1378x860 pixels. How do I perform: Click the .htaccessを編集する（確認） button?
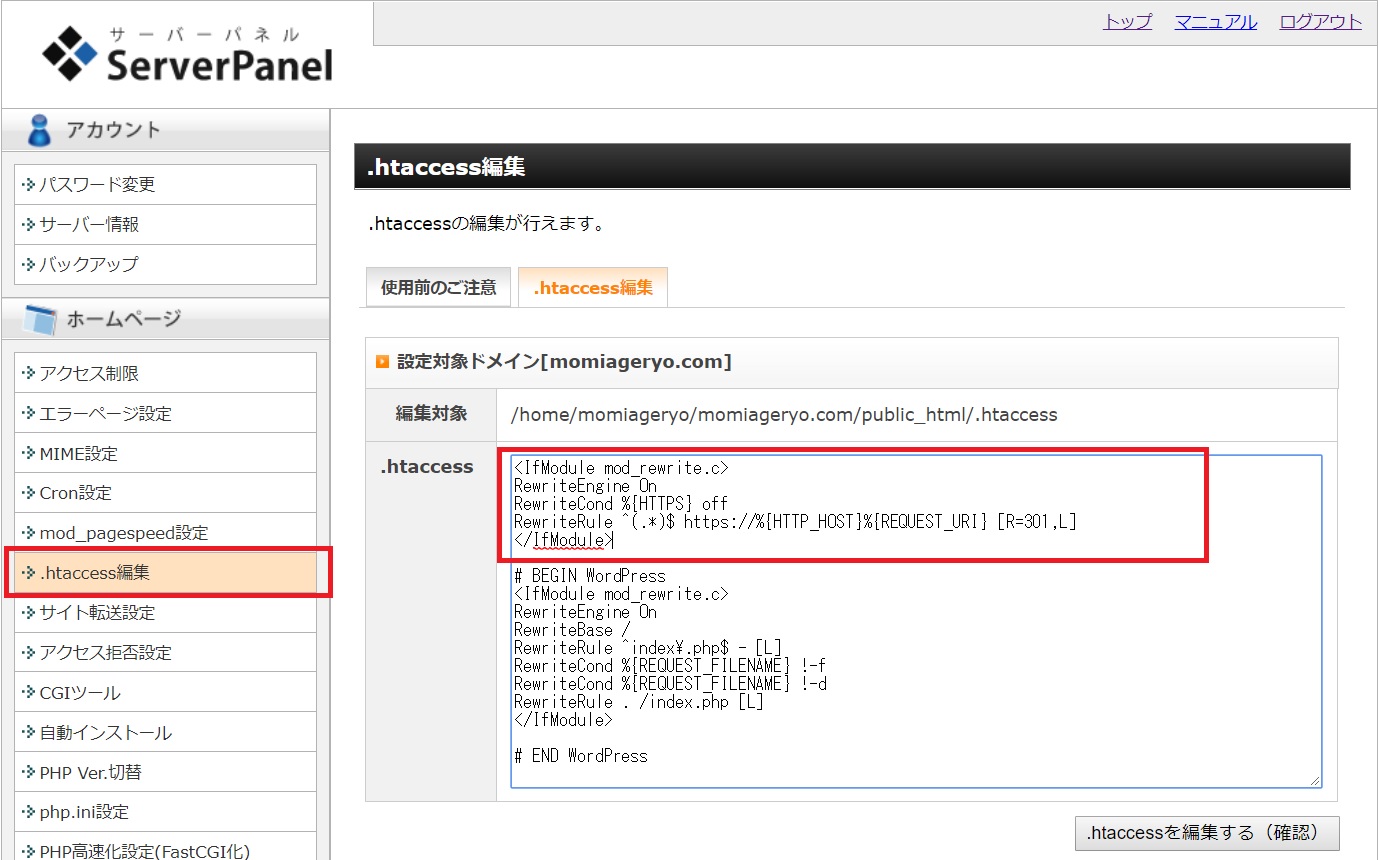click(1207, 832)
